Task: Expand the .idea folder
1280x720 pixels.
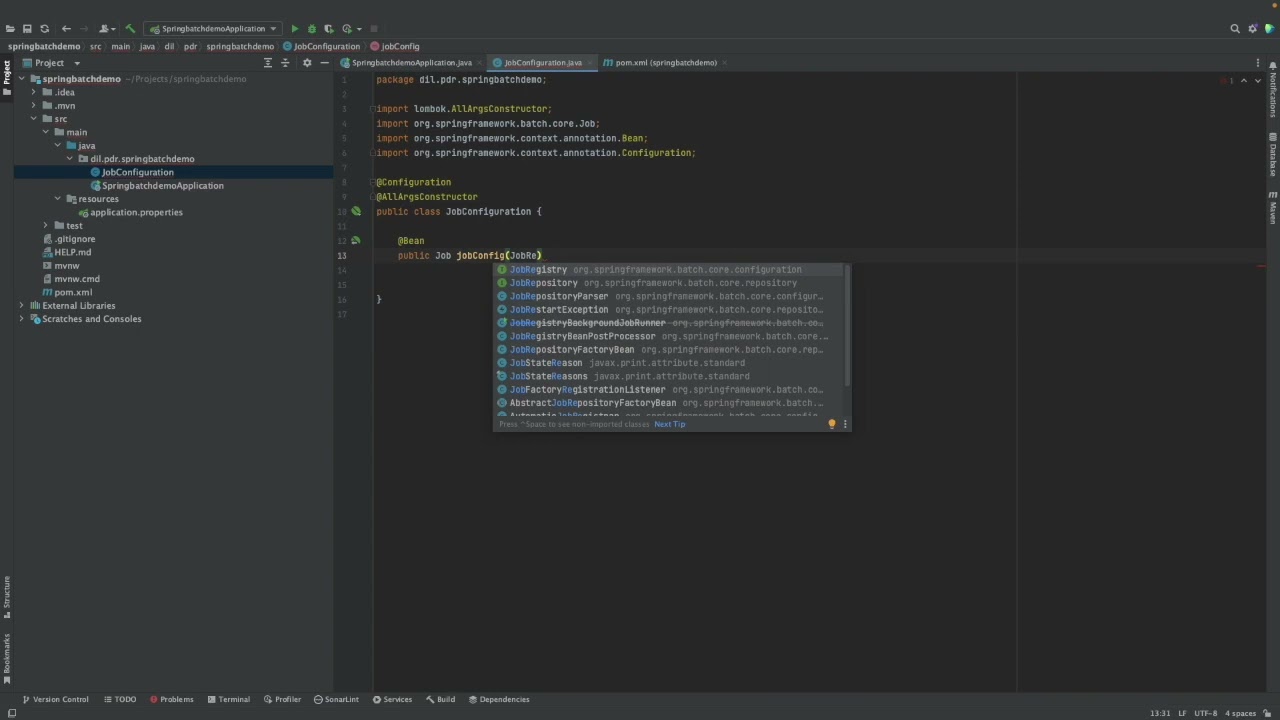Action: [33, 92]
